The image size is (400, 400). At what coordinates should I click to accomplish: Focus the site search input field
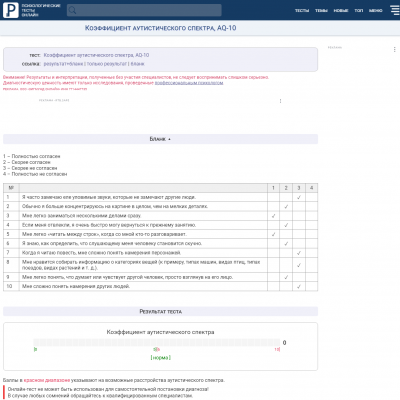click(144, 10)
